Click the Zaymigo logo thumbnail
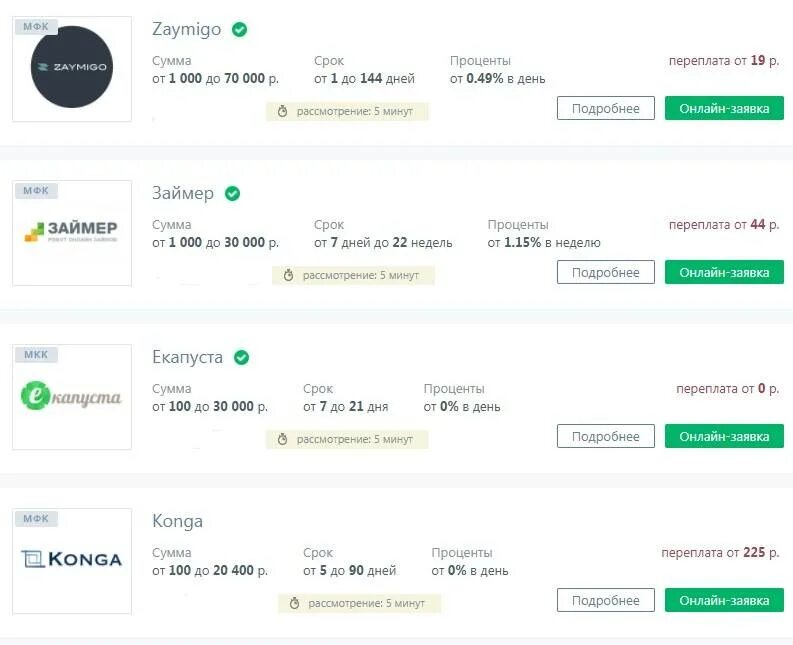 click(x=72, y=68)
